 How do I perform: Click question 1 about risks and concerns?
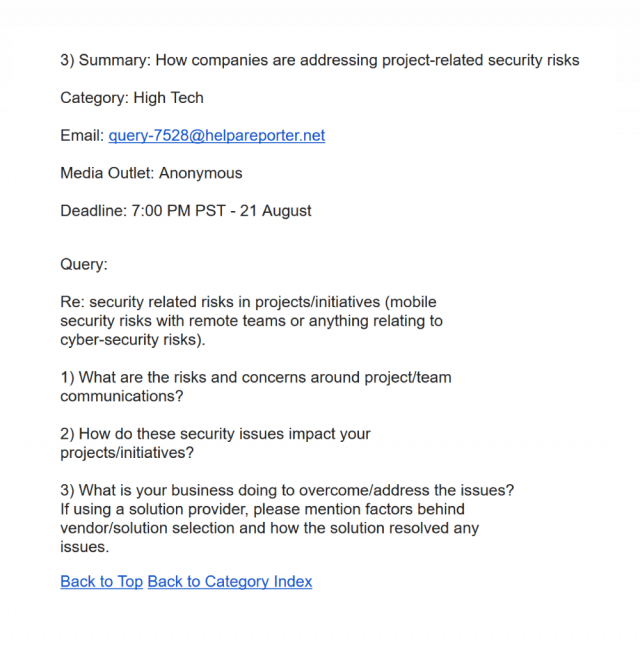(255, 378)
